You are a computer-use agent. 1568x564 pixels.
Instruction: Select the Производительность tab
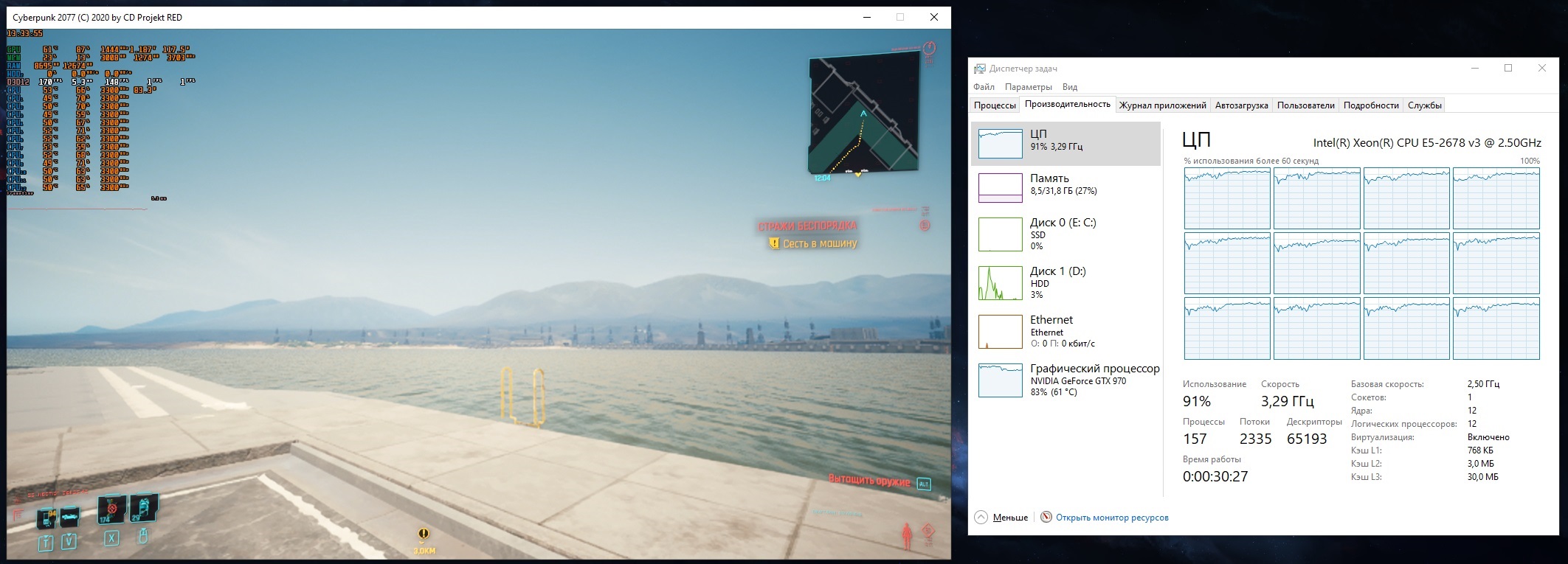point(1068,105)
